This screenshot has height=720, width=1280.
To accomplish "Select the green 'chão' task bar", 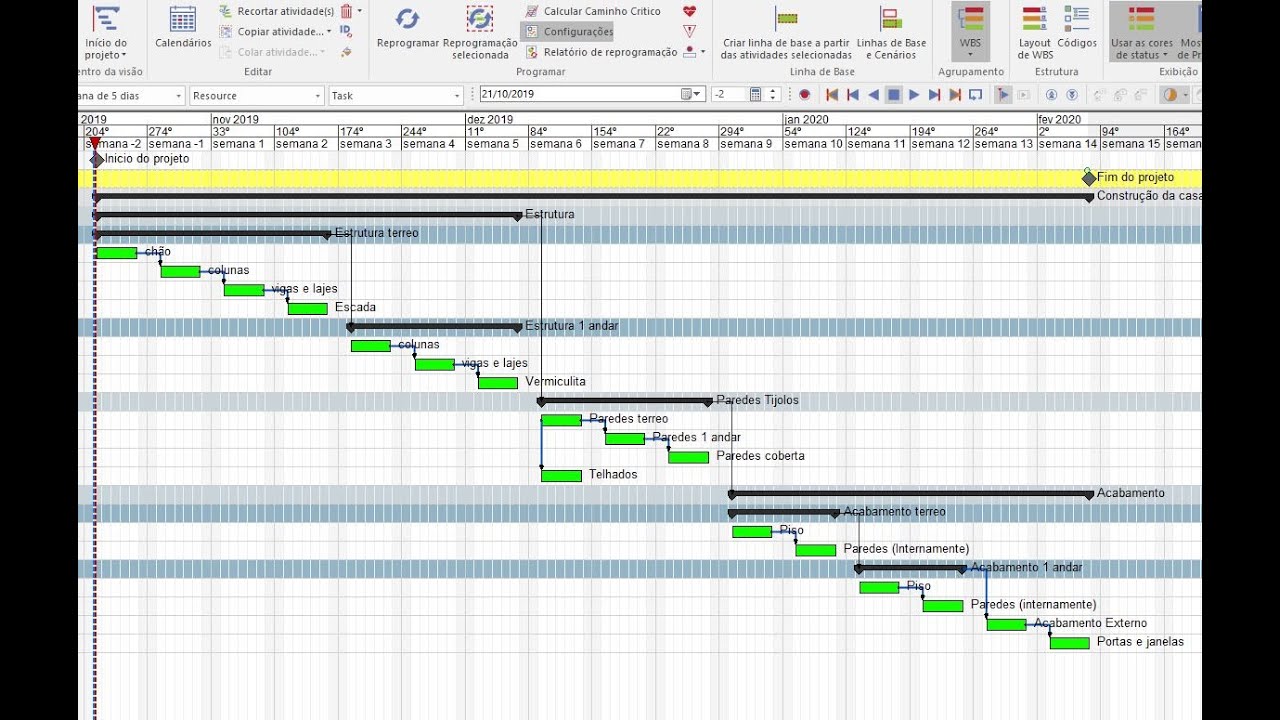I will click(117, 253).
